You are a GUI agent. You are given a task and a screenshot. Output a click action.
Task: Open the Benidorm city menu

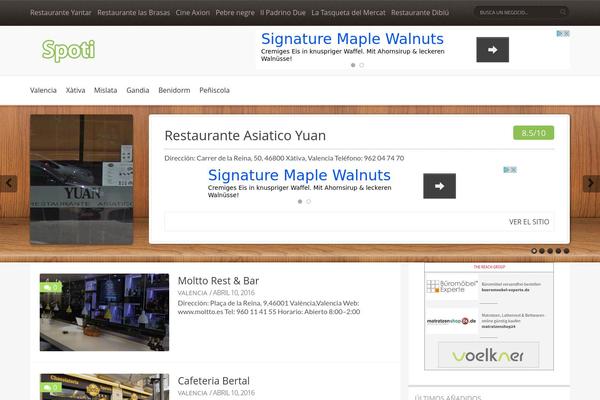point(174,90)
